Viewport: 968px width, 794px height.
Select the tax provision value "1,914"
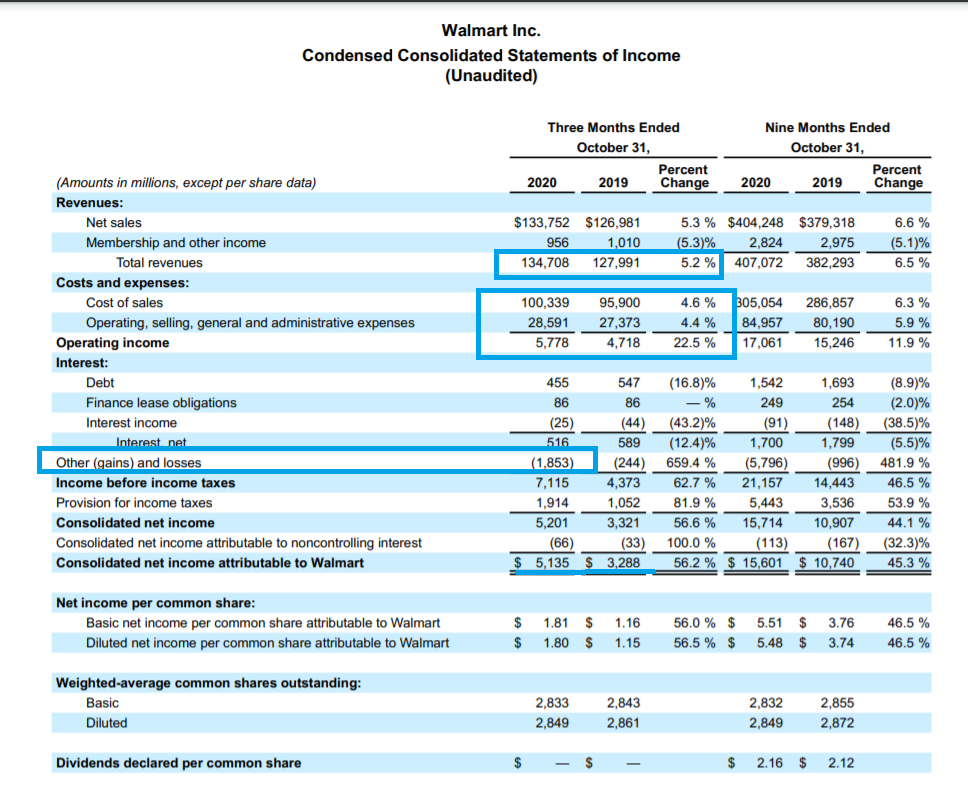(x=552, y=503)
